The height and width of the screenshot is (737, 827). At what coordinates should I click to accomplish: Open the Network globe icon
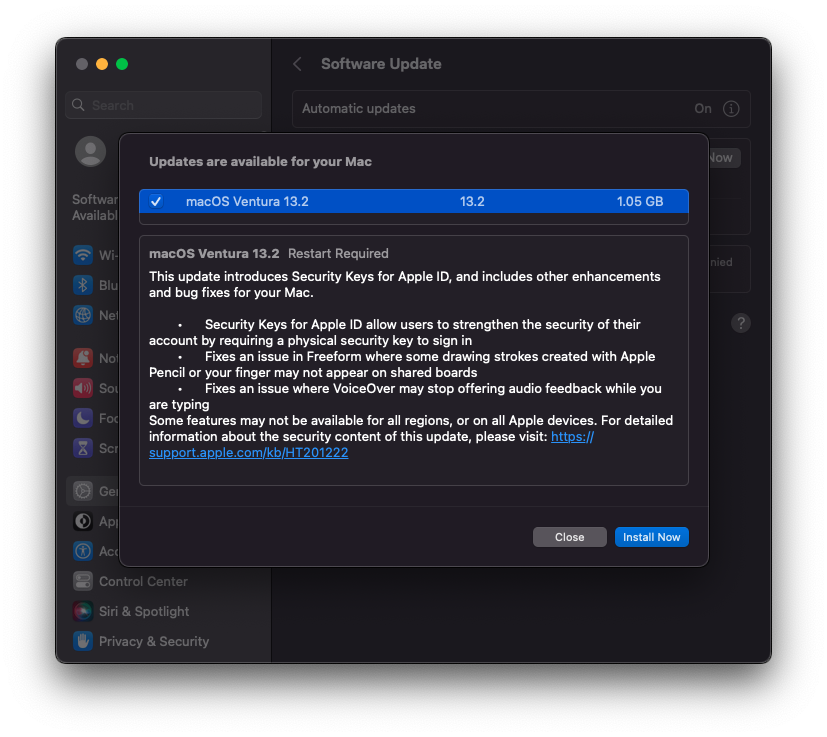click(83, 315)
